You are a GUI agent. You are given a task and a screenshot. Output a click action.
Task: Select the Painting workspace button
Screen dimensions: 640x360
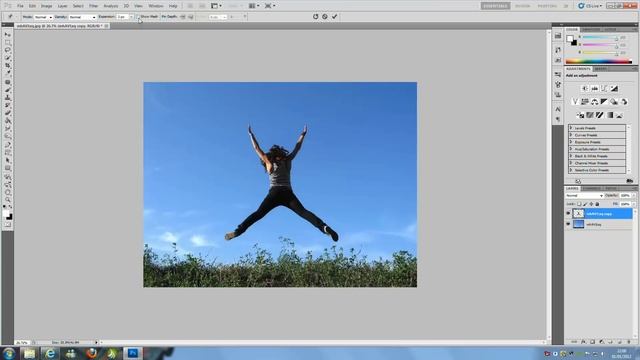547,6
